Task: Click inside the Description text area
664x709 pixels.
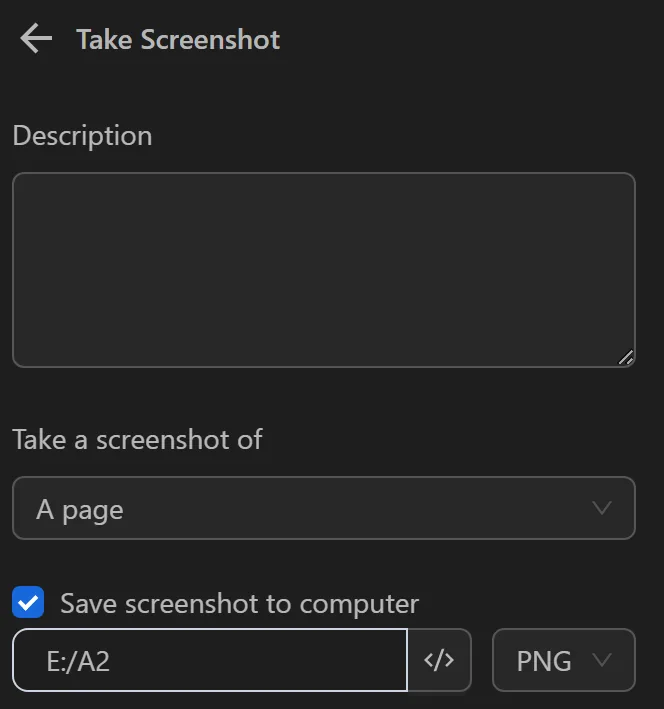Action: point(323,270)
